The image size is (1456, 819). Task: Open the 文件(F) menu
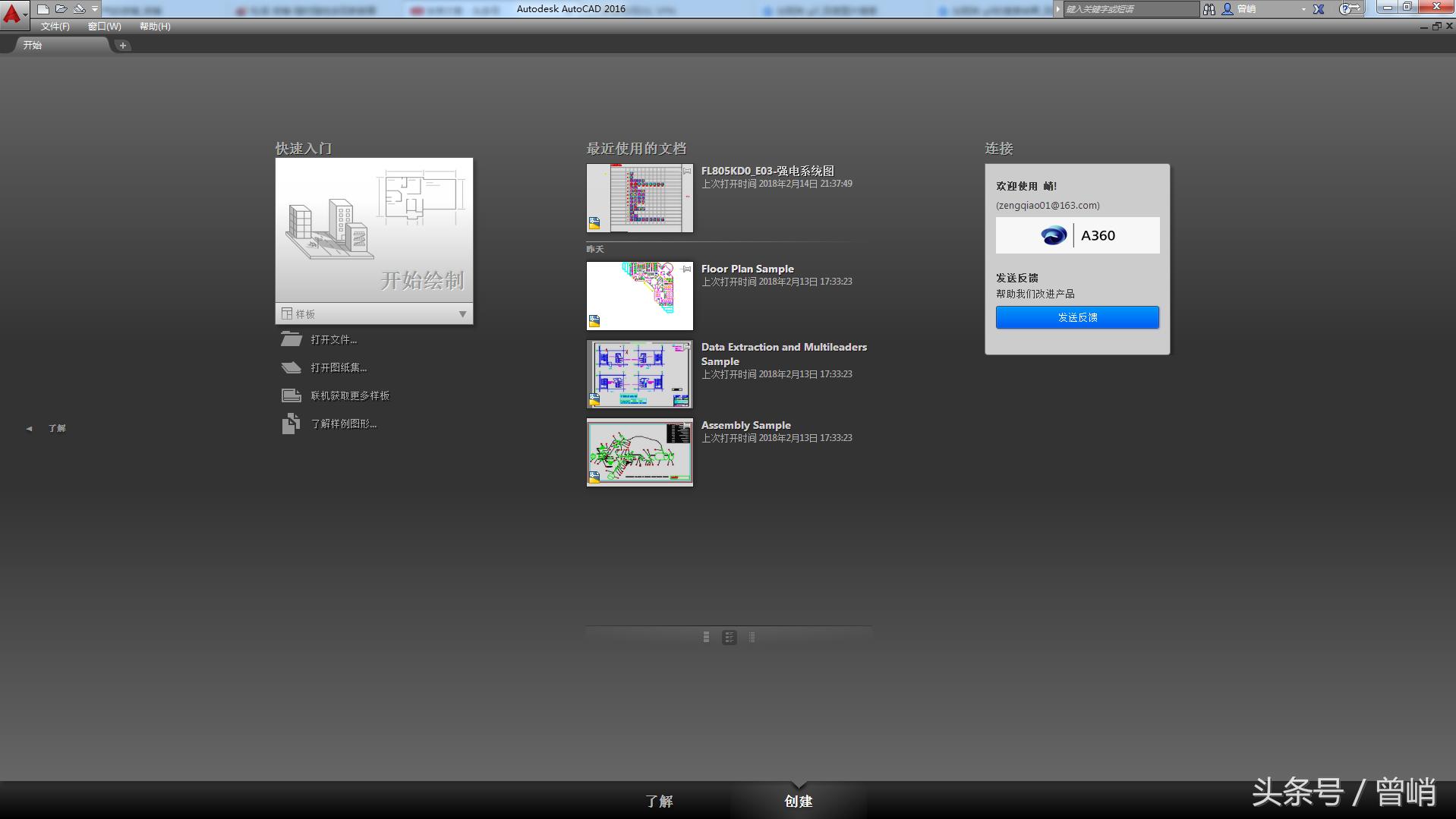[55, 27]
